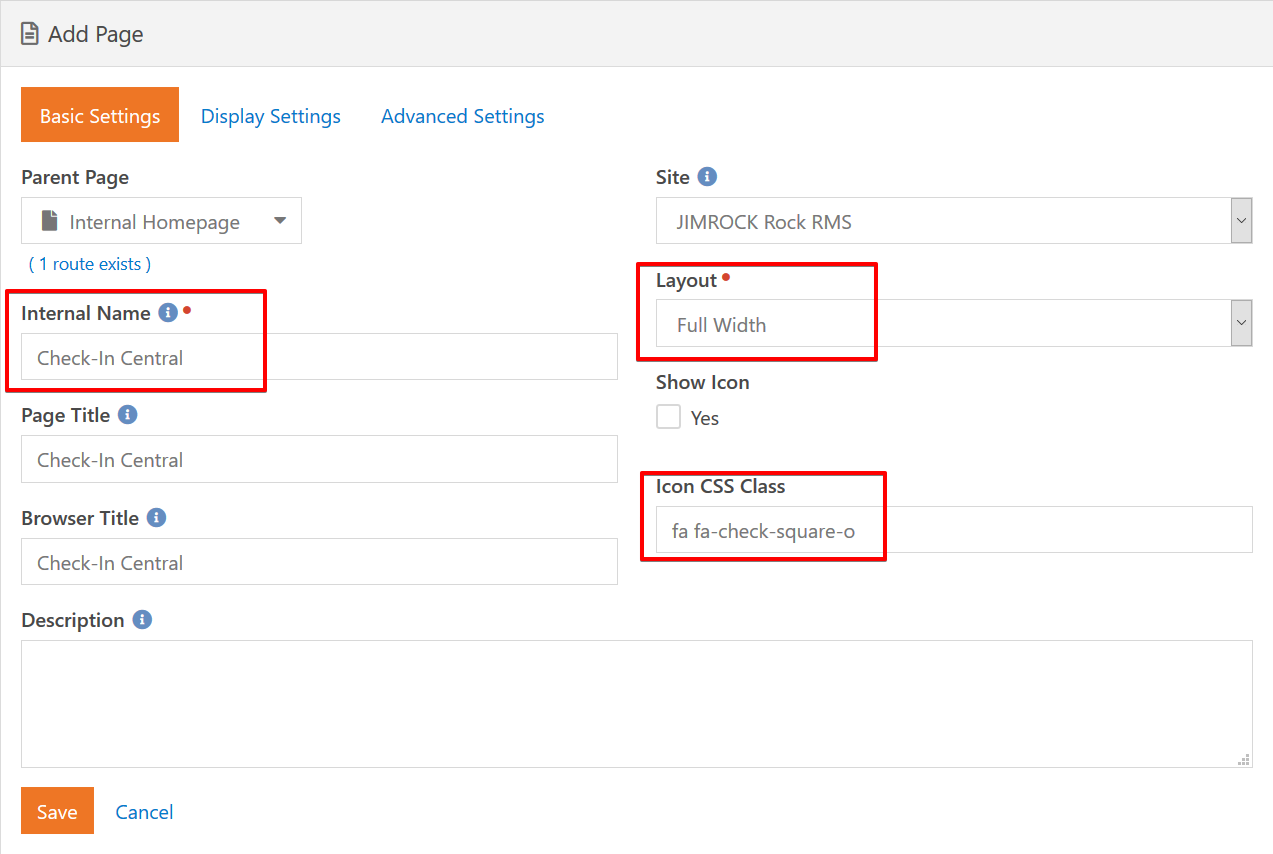Click info icon next to Site
Image resolution: width=1273 pixels, height=854 pixels.
tap(707, 177)
